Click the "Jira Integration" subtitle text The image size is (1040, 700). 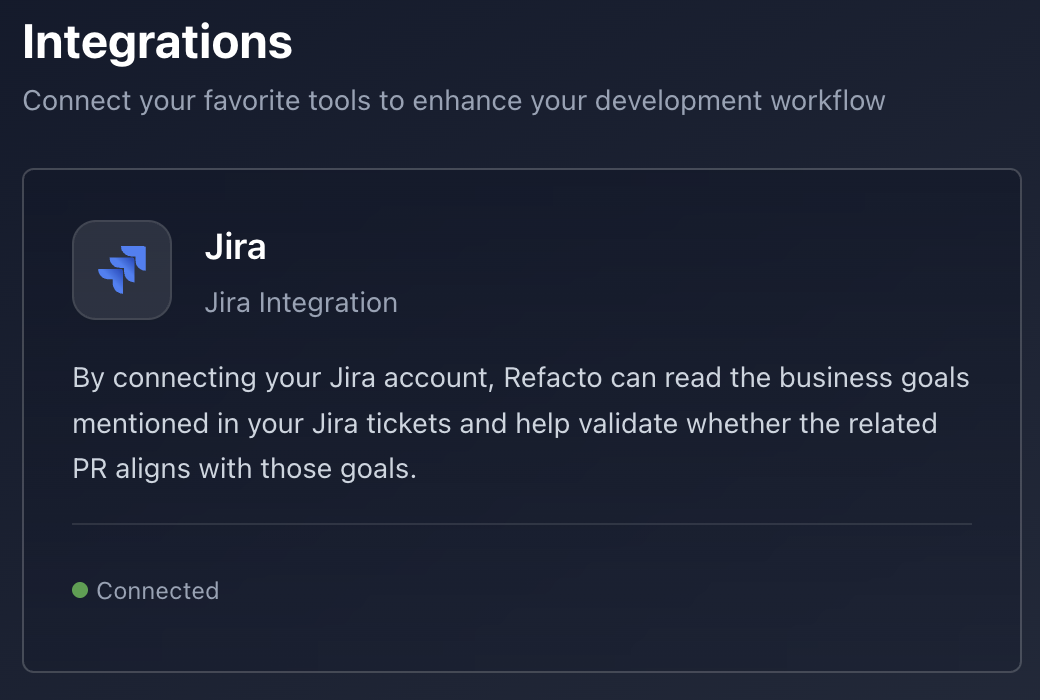(301, 302)
